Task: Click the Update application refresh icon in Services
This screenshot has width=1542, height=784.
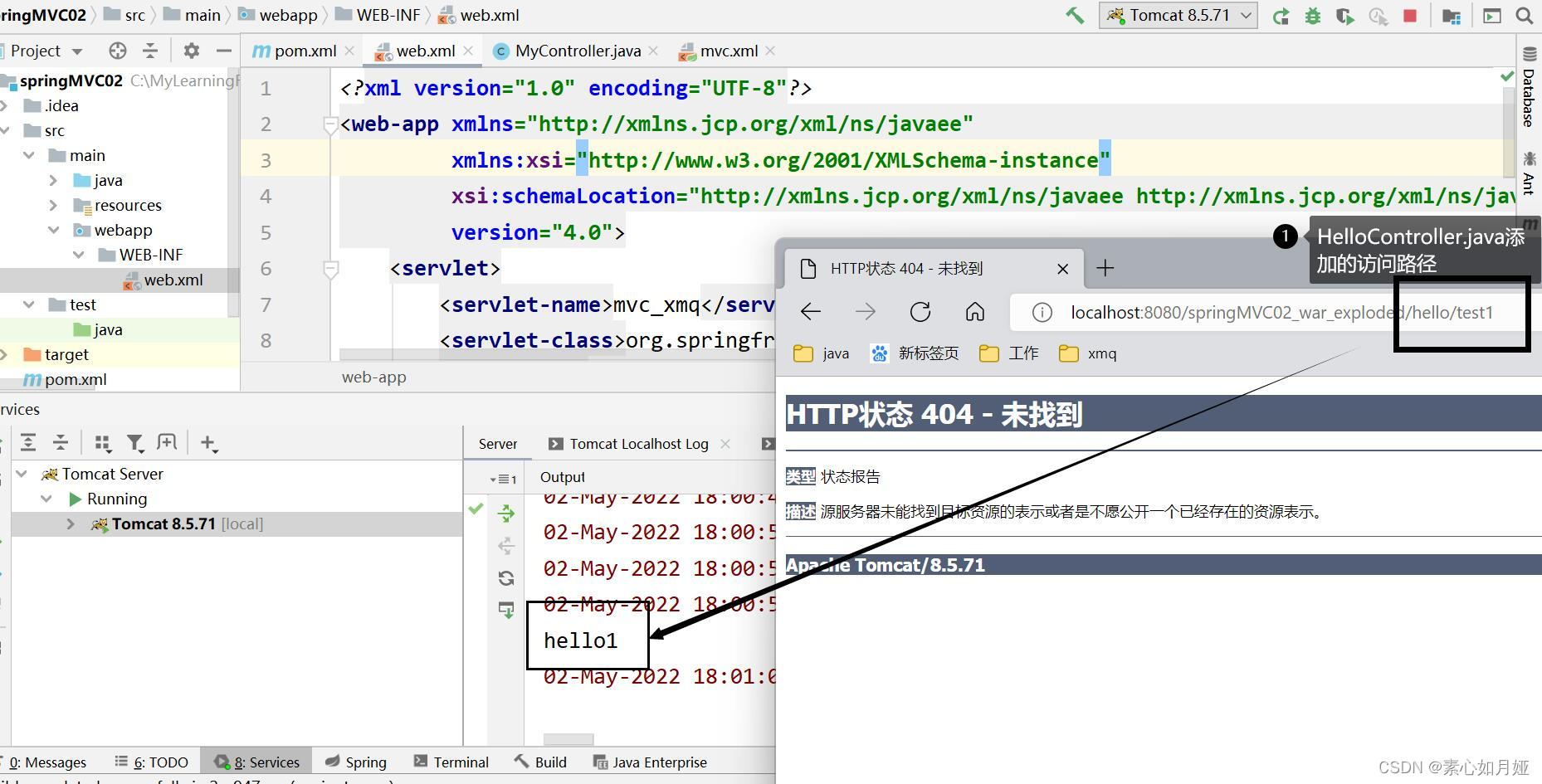Action: (x=505, y=578)
